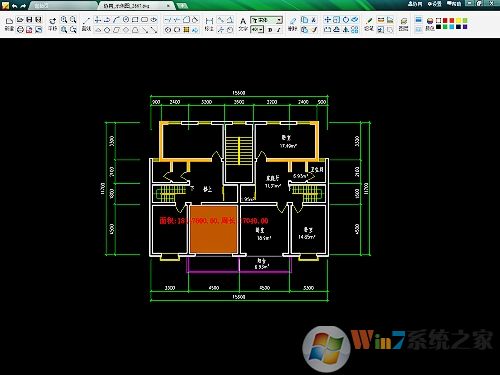
Task: Switch to the first inactive tab
Action: 62,6
